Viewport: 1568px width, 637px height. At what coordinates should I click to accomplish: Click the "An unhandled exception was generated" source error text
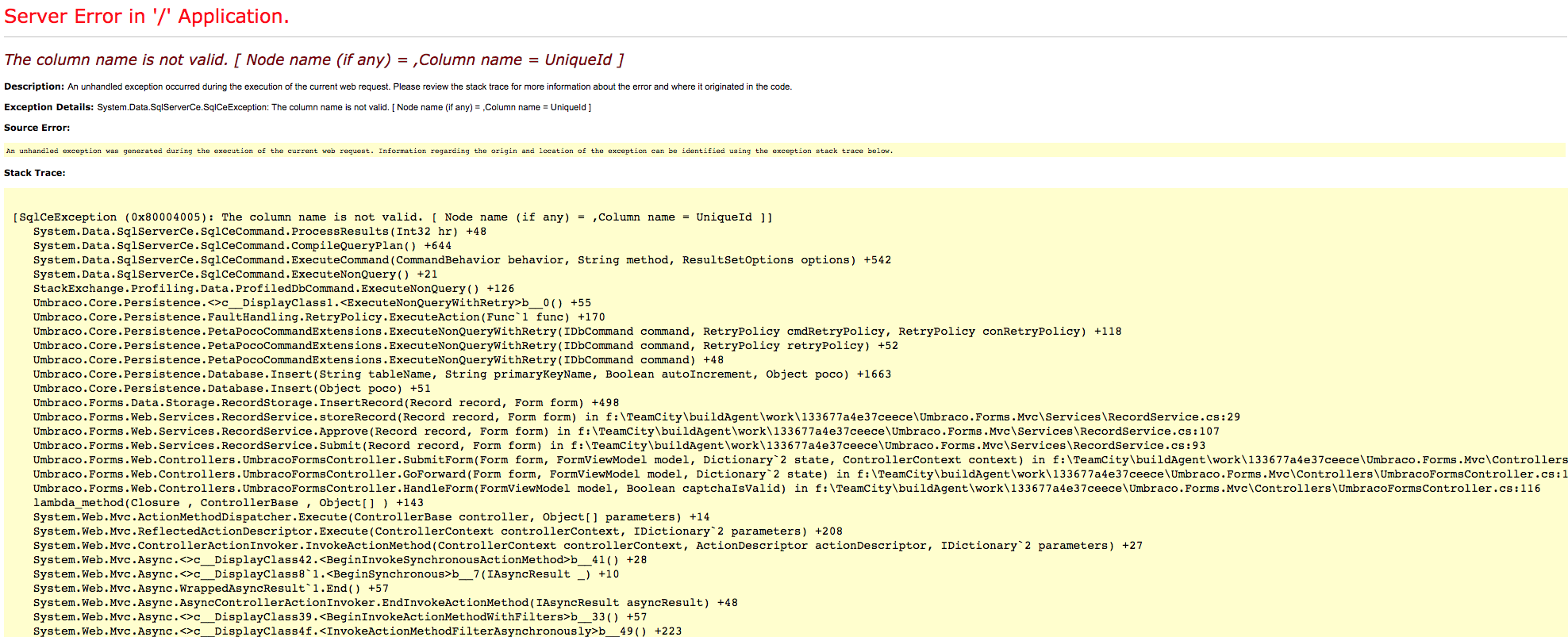tap(450, 151)
